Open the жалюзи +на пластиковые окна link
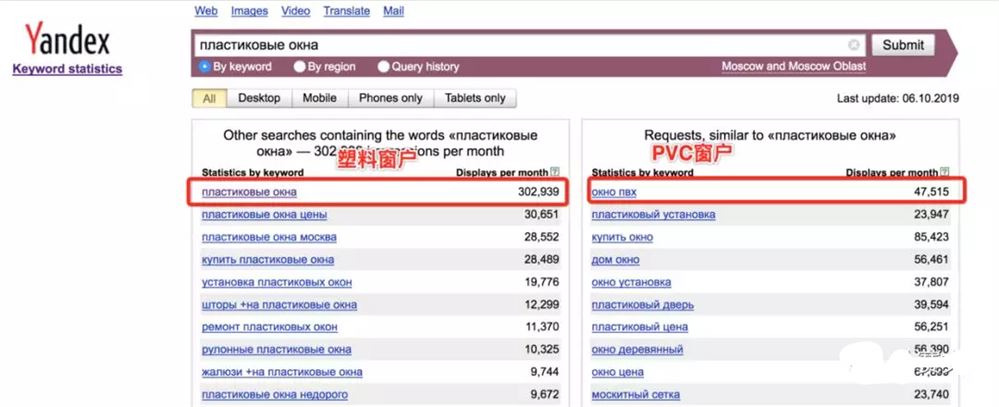 click(282, 372)
